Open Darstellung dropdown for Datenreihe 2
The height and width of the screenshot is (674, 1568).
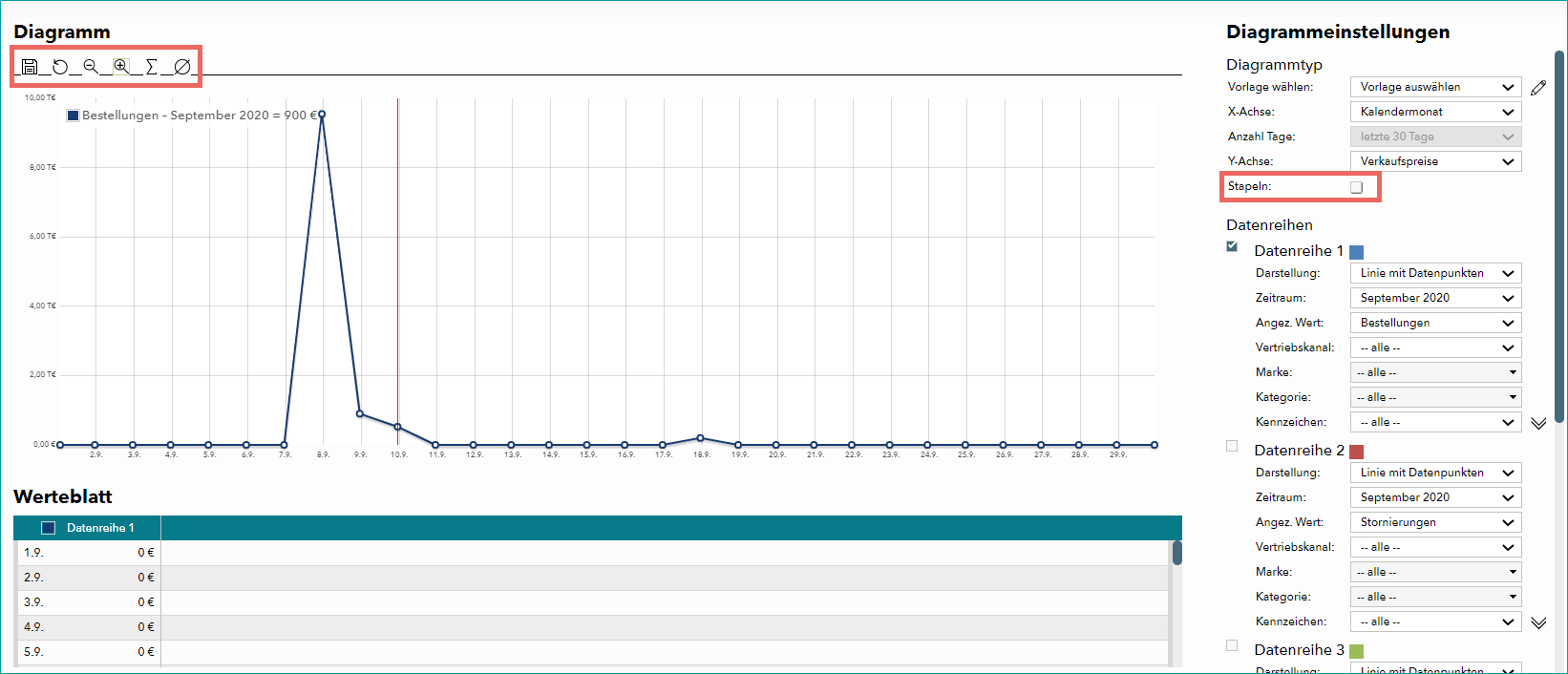pos(1435,473)
